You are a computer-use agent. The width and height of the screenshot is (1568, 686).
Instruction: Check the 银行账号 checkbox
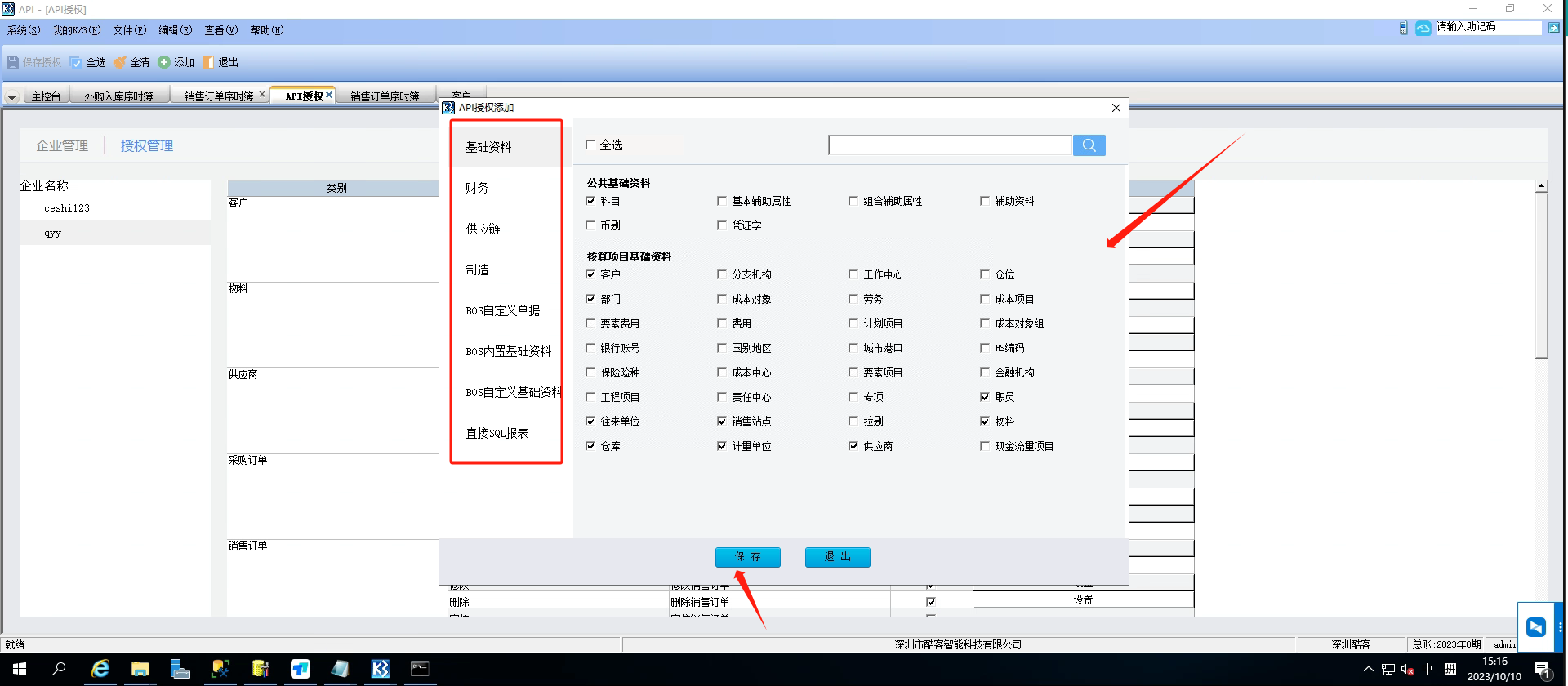point(590,348)
